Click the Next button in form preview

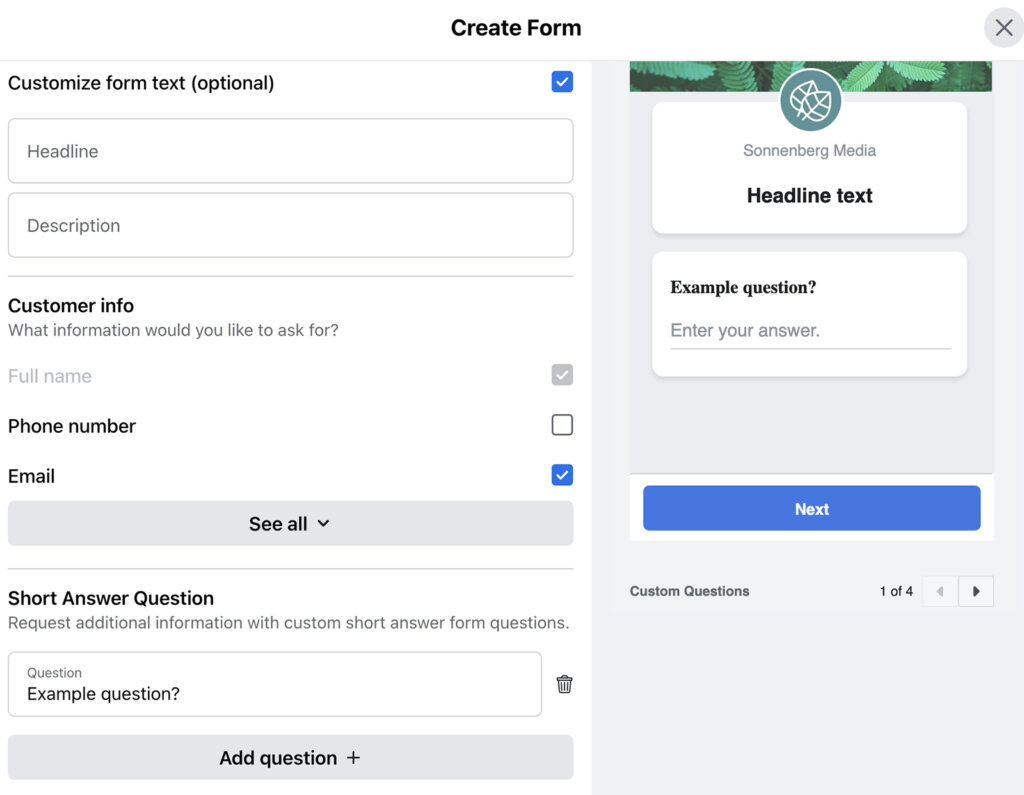coord(811,508)
